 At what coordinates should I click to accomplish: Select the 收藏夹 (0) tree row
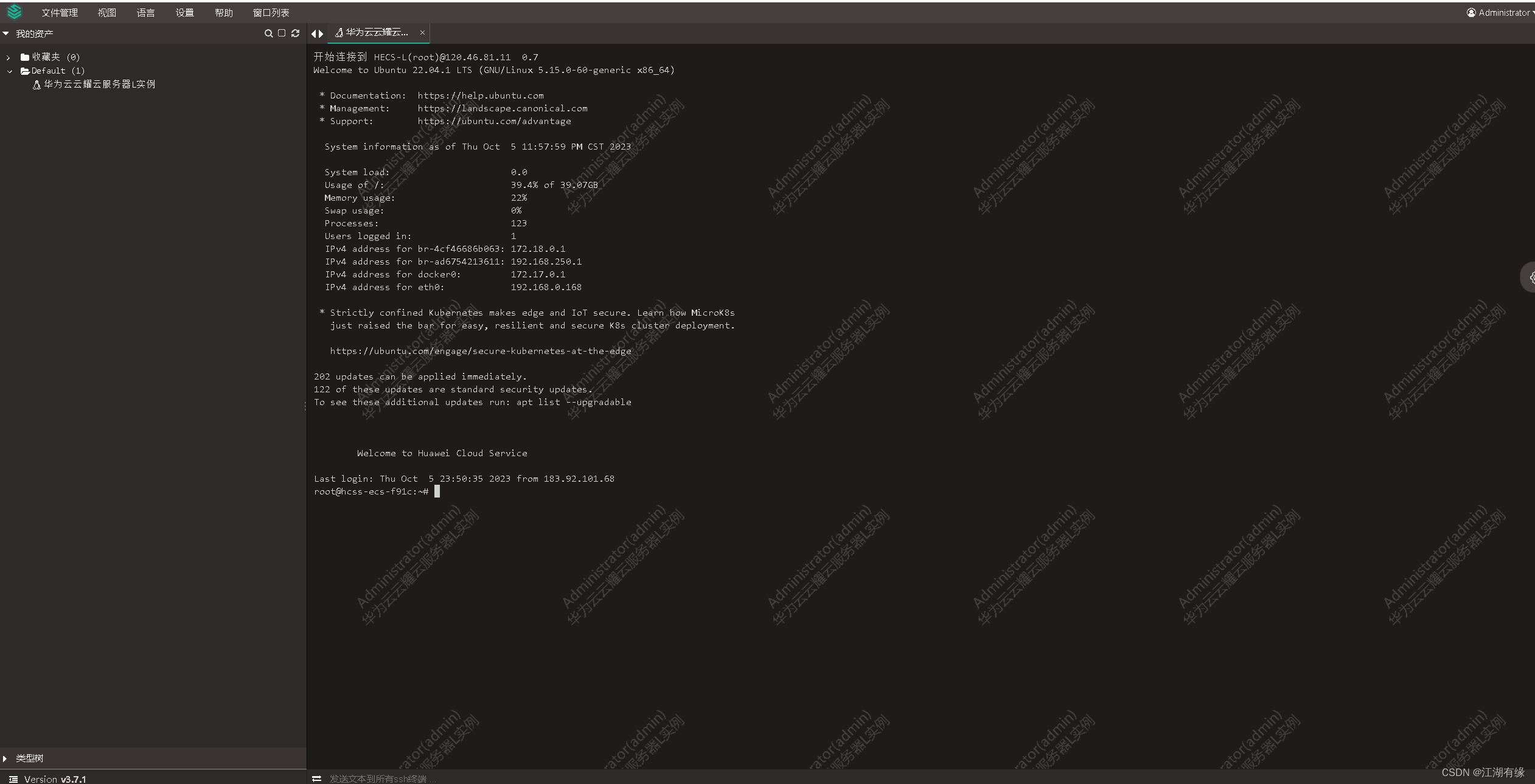[x=50, y=57]
